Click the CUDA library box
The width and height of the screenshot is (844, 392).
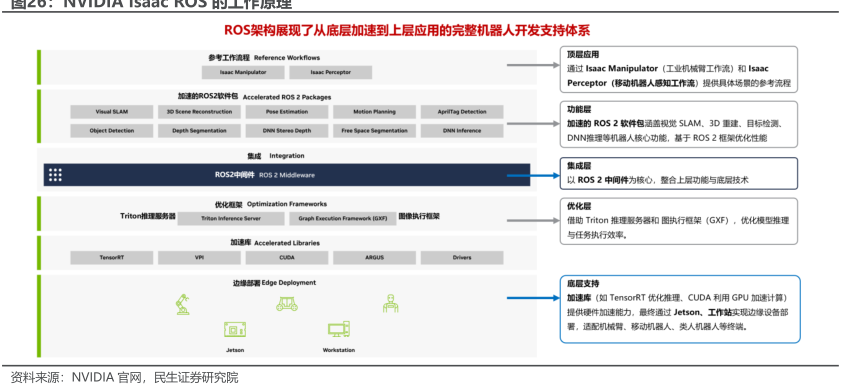click(x=287, y=258)
